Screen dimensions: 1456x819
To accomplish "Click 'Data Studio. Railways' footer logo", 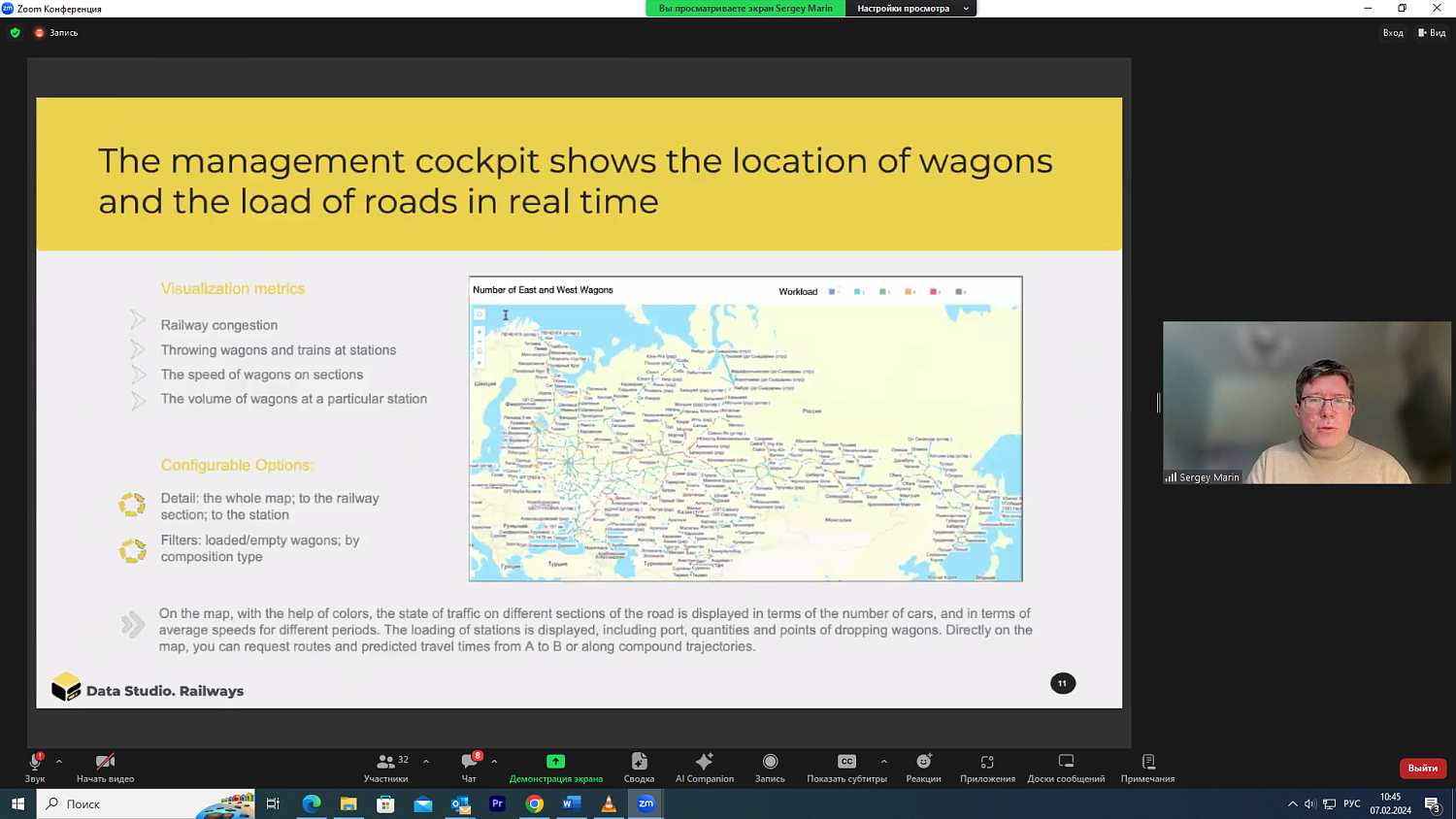I will (x=148, y=688).
